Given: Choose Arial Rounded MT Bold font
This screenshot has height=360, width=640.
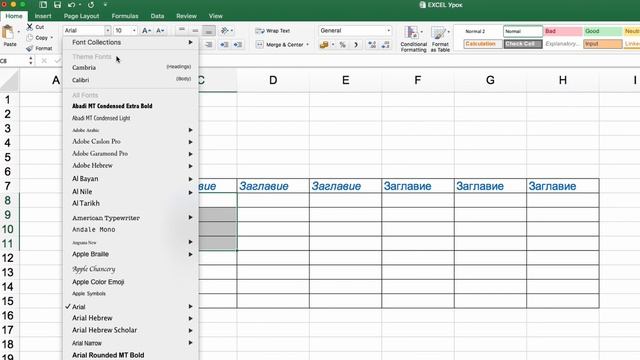Looking at the screenshot, I should click(x=131, y=355).
